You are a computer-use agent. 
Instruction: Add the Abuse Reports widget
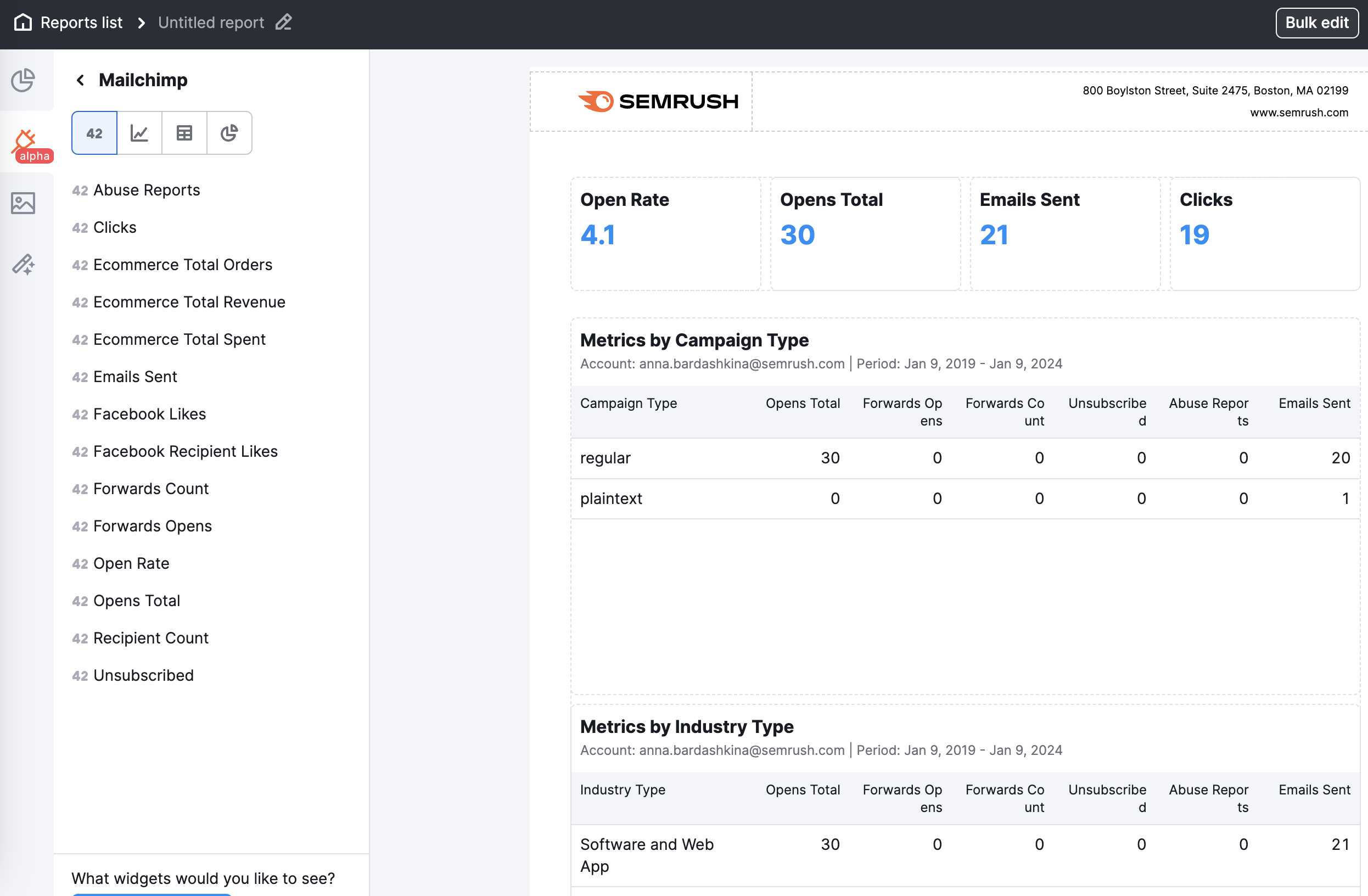[136, 190]
